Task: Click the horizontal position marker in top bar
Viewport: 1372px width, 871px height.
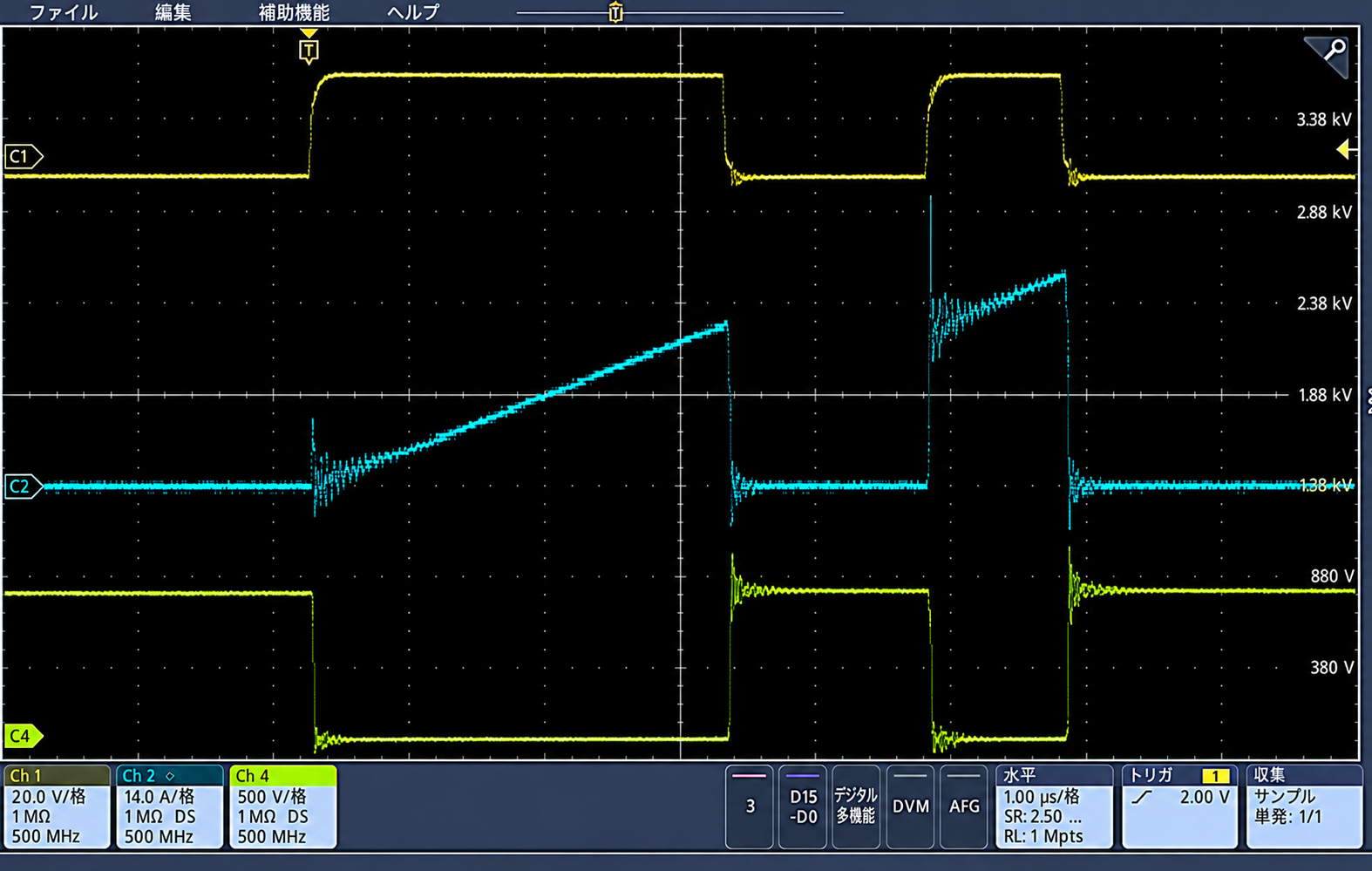Action: 615,12
